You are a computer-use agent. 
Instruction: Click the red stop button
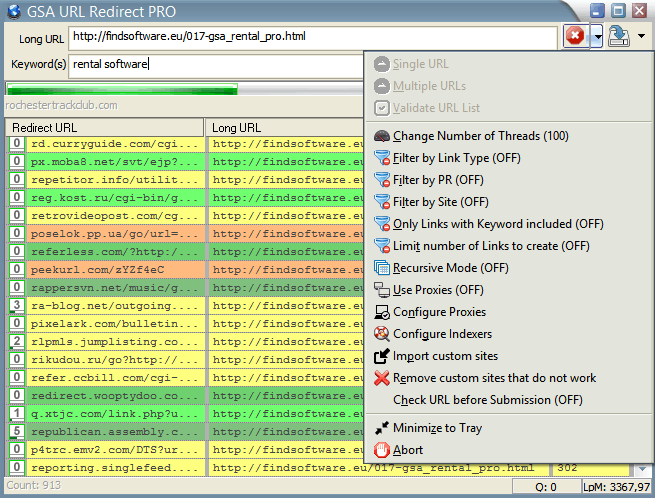(575, 36)
